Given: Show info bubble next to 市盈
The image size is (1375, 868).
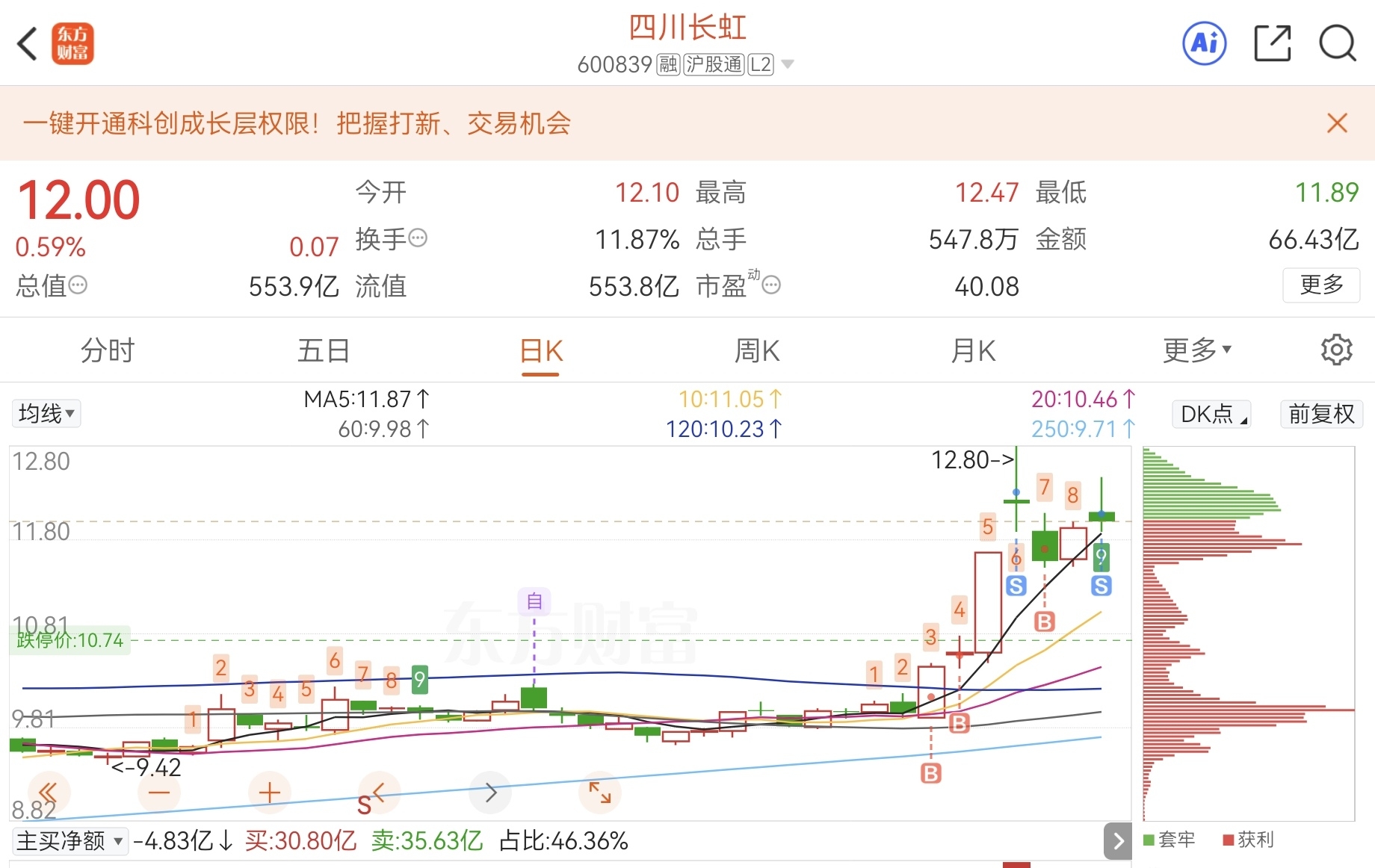Looking at the screenshot, I should 771,285.
